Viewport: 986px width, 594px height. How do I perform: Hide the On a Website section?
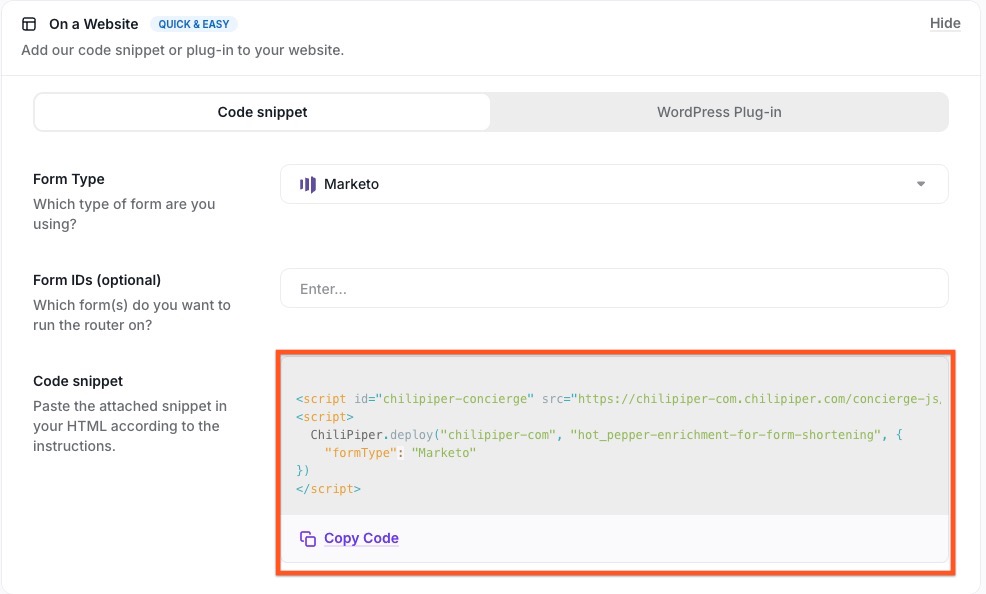944,23
